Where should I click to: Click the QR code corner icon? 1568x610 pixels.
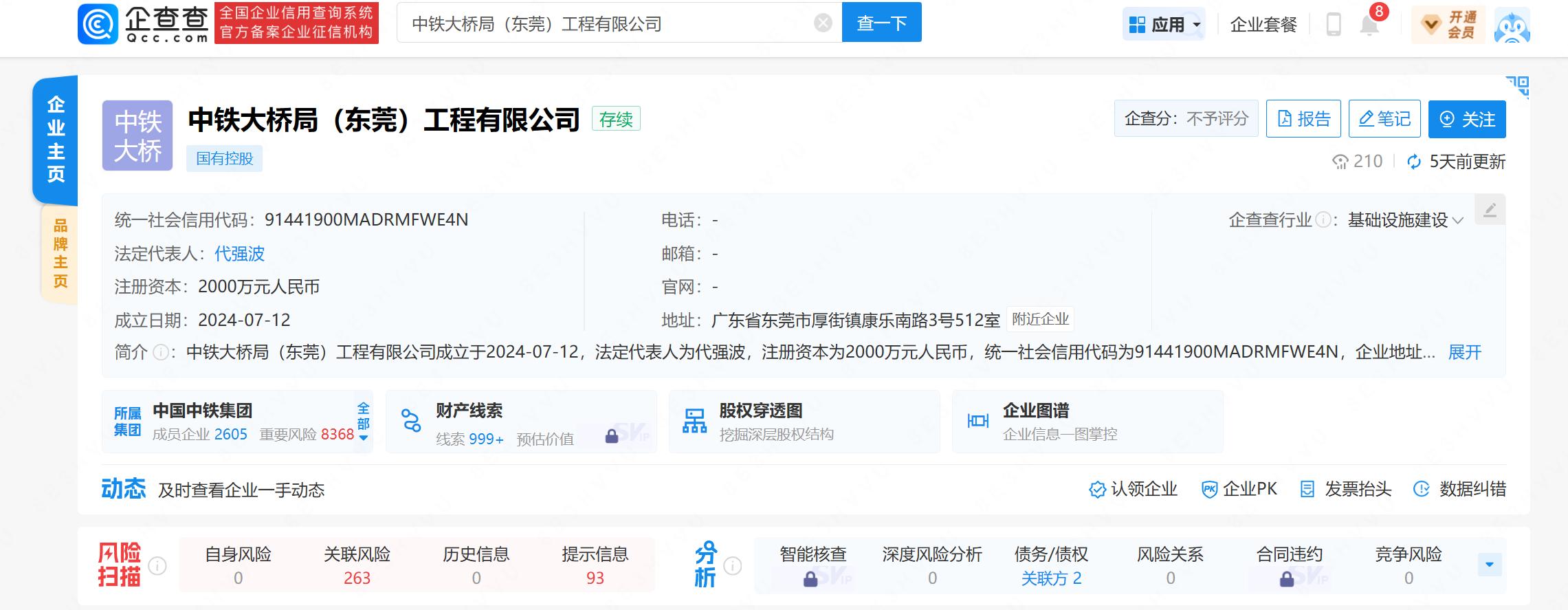click(x=1518, y=87)
